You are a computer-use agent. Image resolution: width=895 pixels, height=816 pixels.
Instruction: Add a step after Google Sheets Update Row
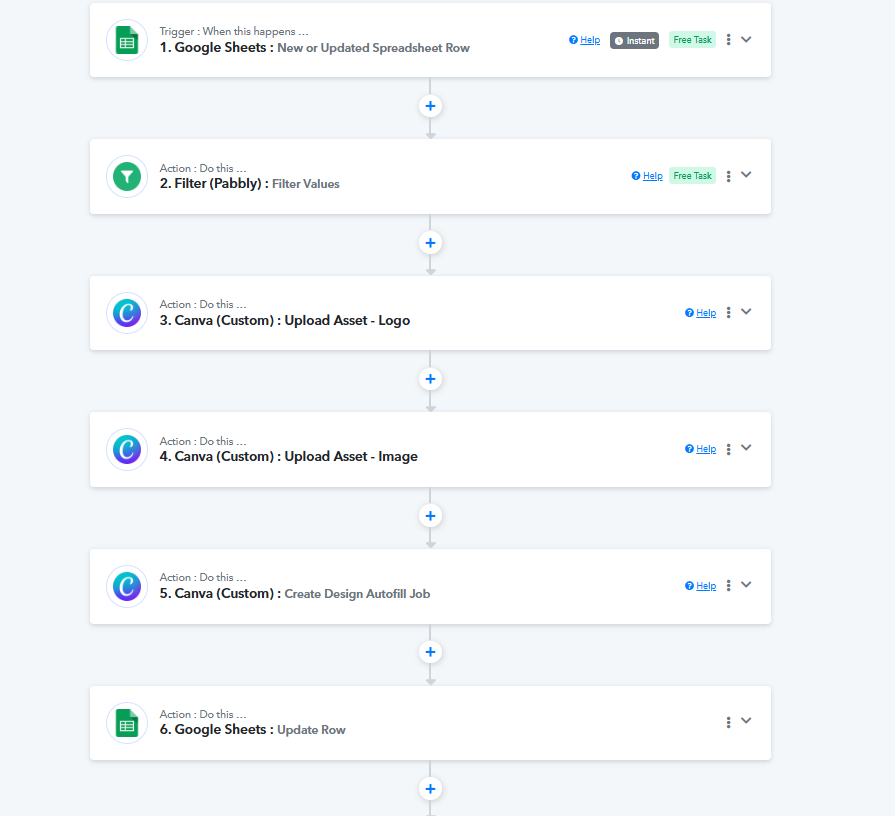[430, 789]
